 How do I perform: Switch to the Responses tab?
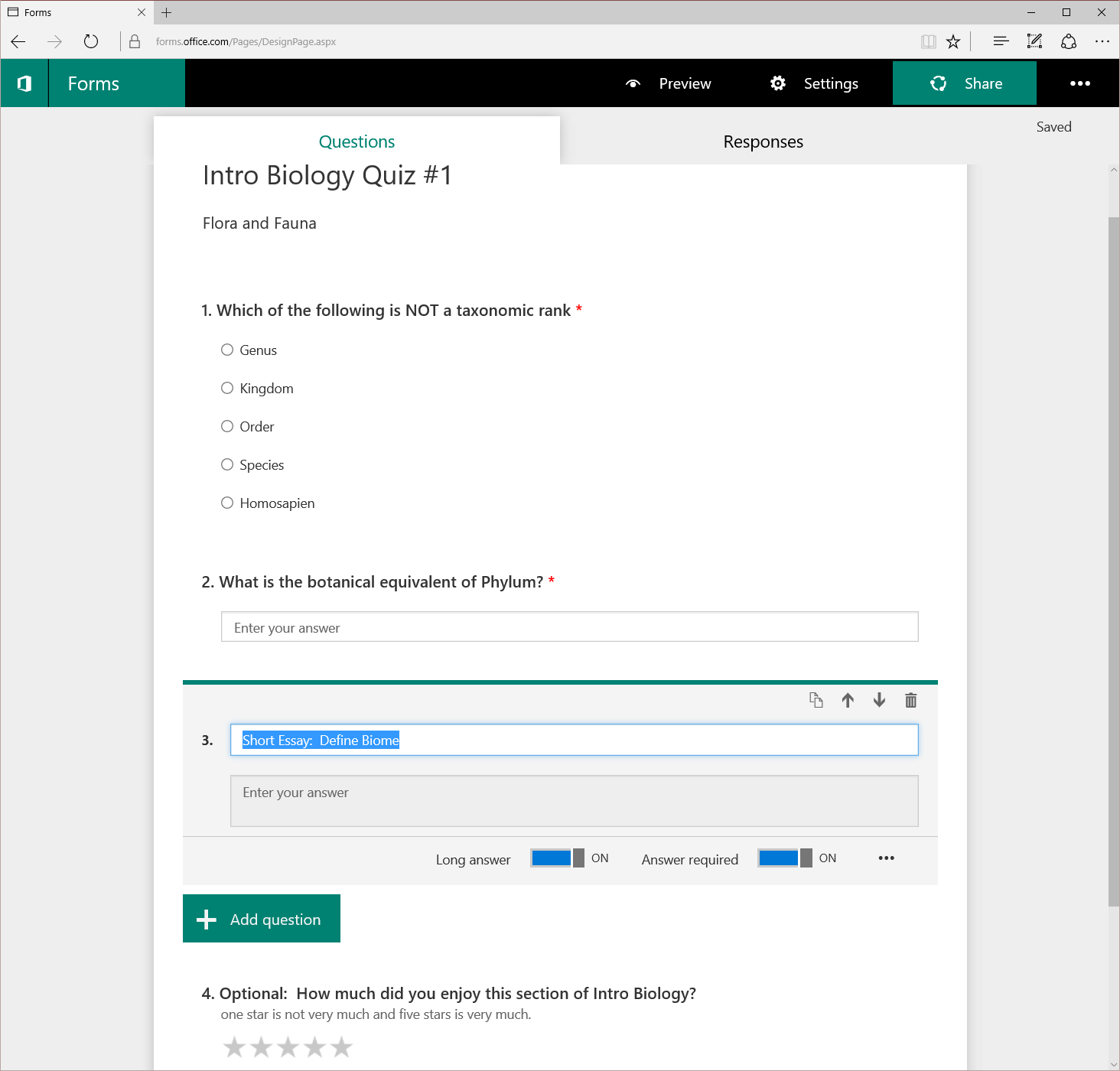pyautogui.click(x=763, y=142)
